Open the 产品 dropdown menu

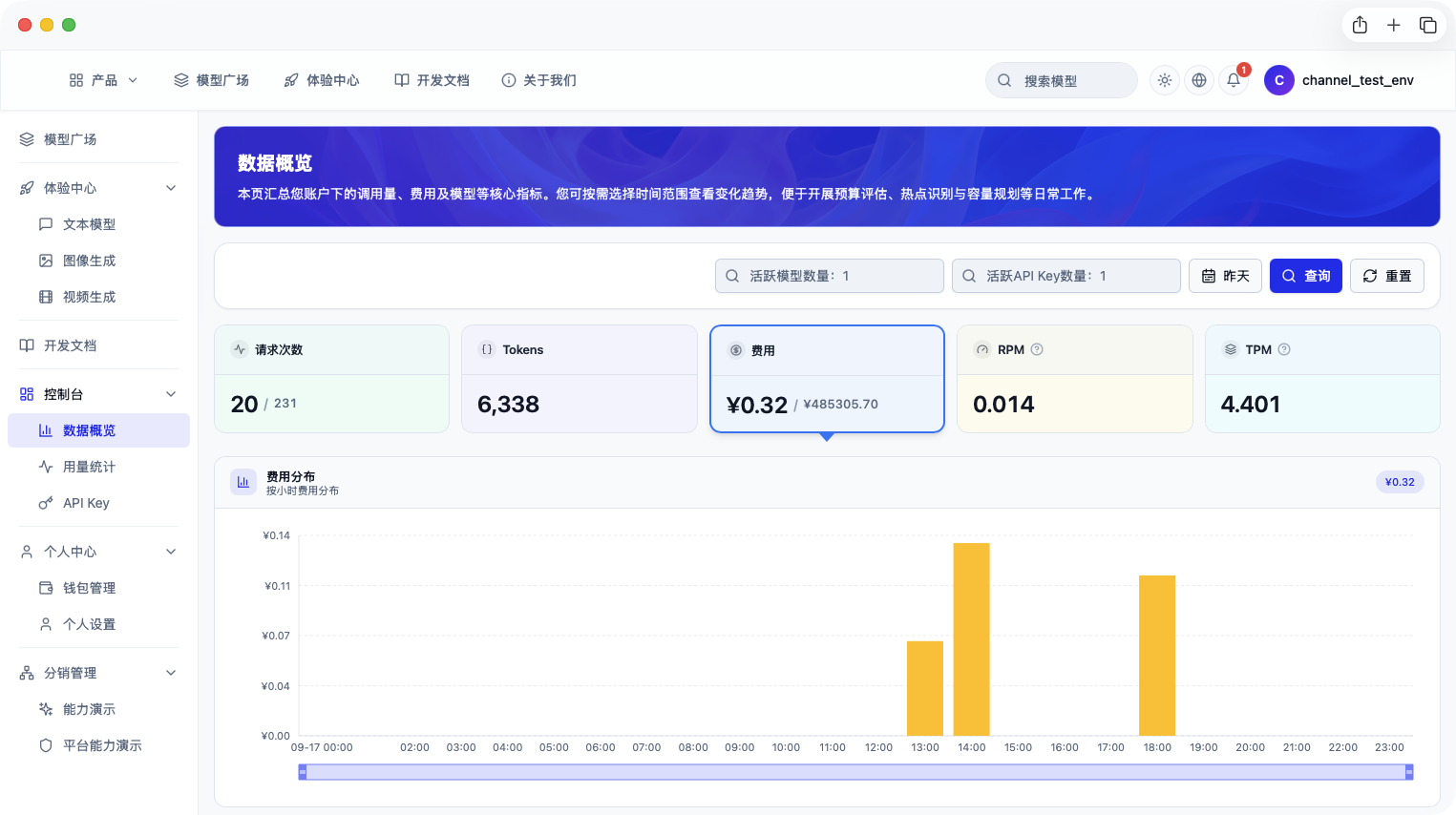click(x=103, y=80)
